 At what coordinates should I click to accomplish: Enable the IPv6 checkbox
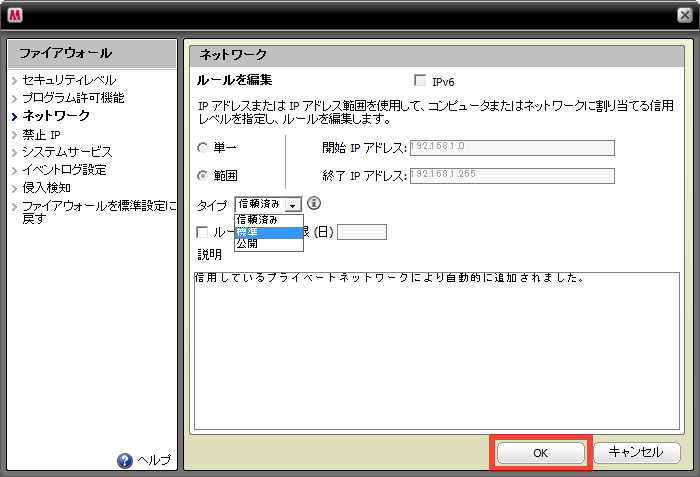(420, 80)
